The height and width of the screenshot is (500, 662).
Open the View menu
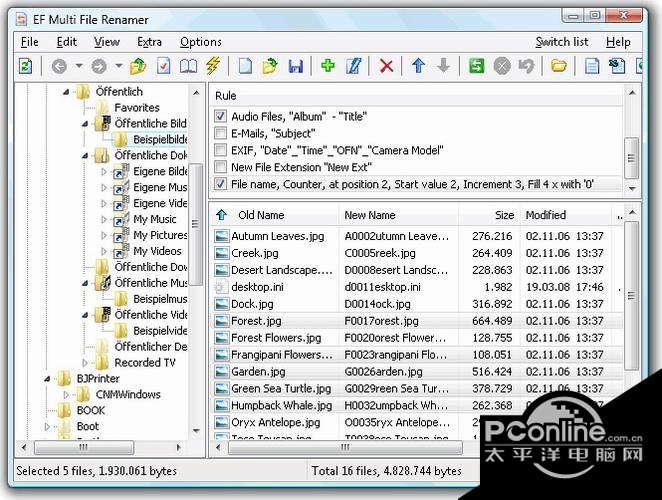coord(107,42)
